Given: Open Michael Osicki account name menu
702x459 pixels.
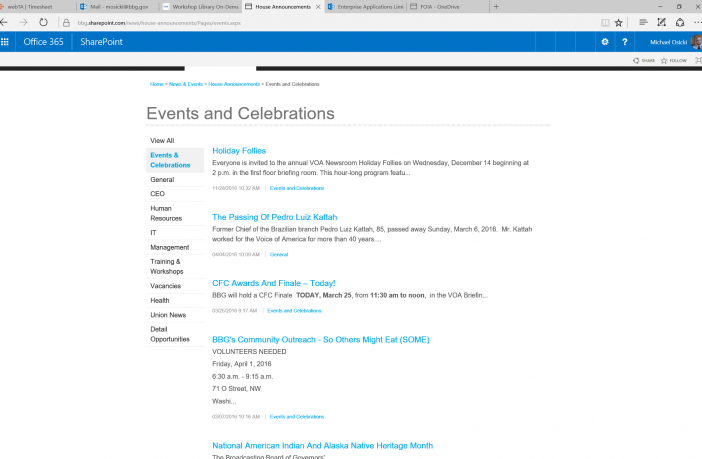Looking at the screenshot, I should (x=668, y=42).
